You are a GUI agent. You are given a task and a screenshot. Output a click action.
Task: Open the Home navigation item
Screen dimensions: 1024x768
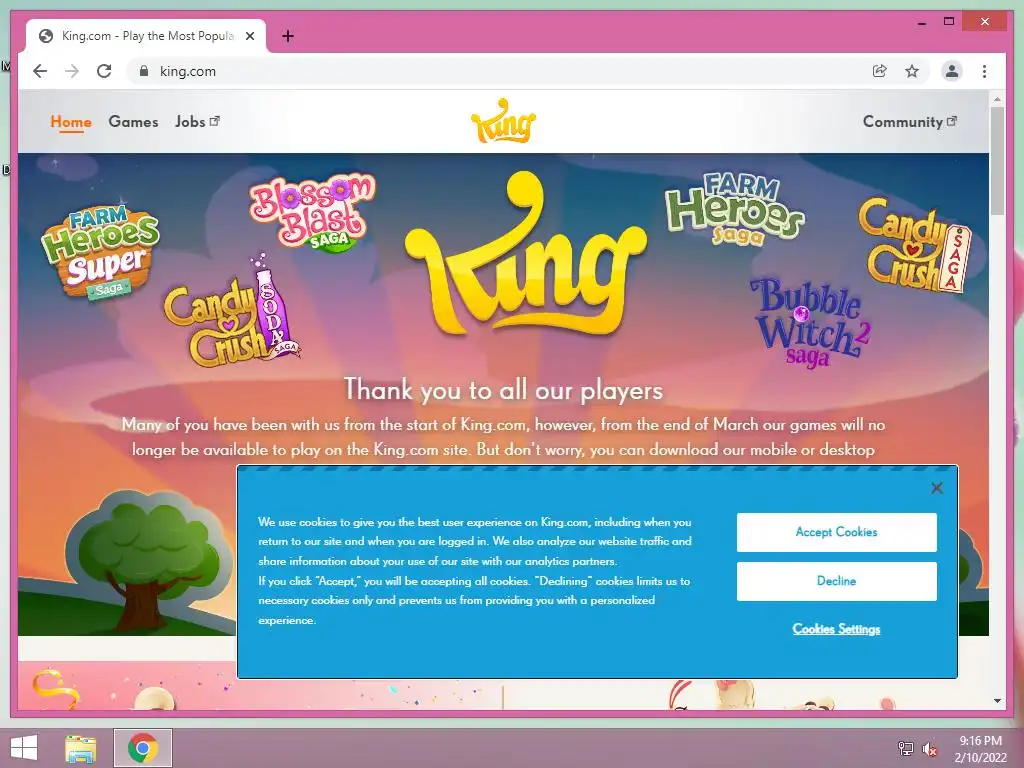click(71, 122)
